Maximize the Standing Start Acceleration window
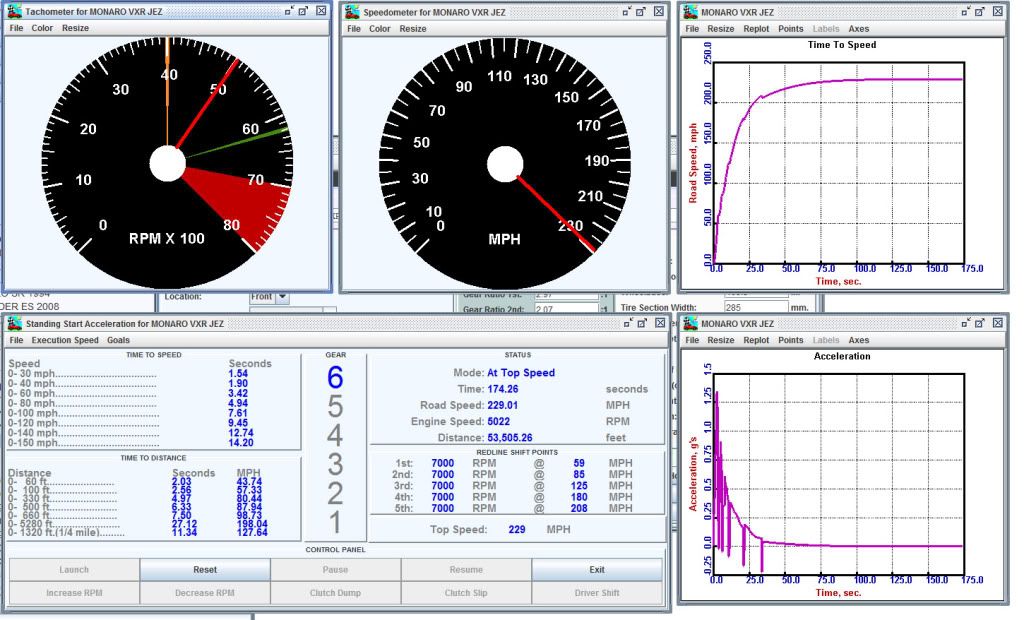This screenshot has width=1024, height=620. (643, 323)
